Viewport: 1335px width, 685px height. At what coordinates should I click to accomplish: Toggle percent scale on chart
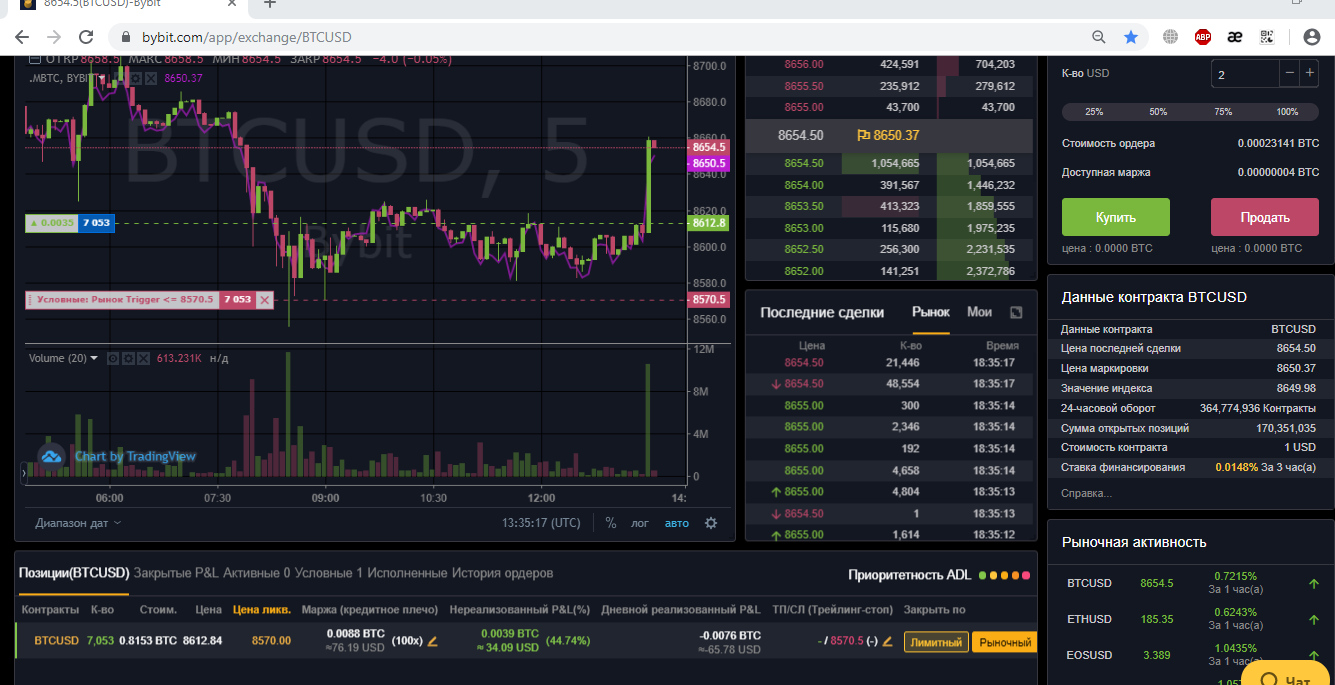coord(611,523)
